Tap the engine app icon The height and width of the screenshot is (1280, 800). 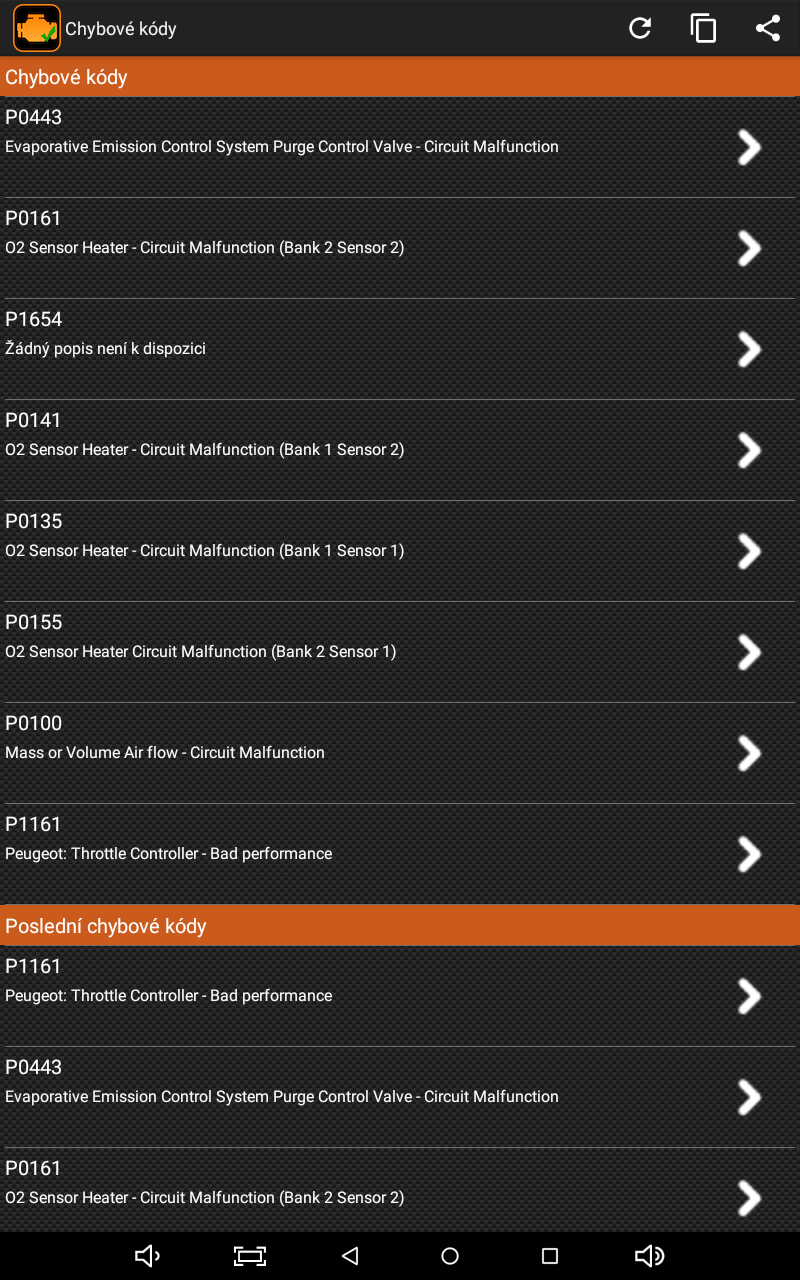click(x=36, y=28)
